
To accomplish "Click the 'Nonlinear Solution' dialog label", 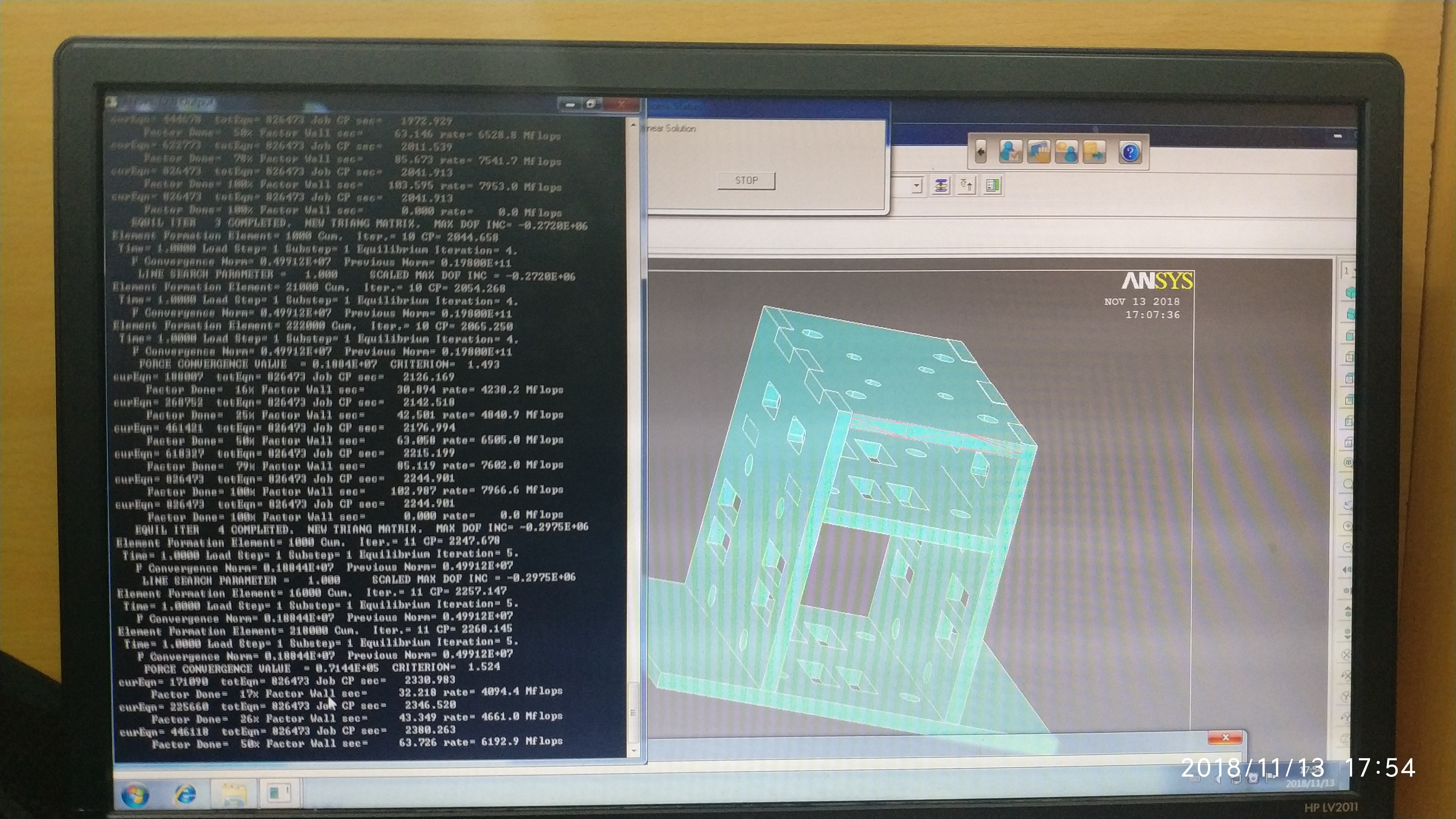I will (x=672, y=128).
